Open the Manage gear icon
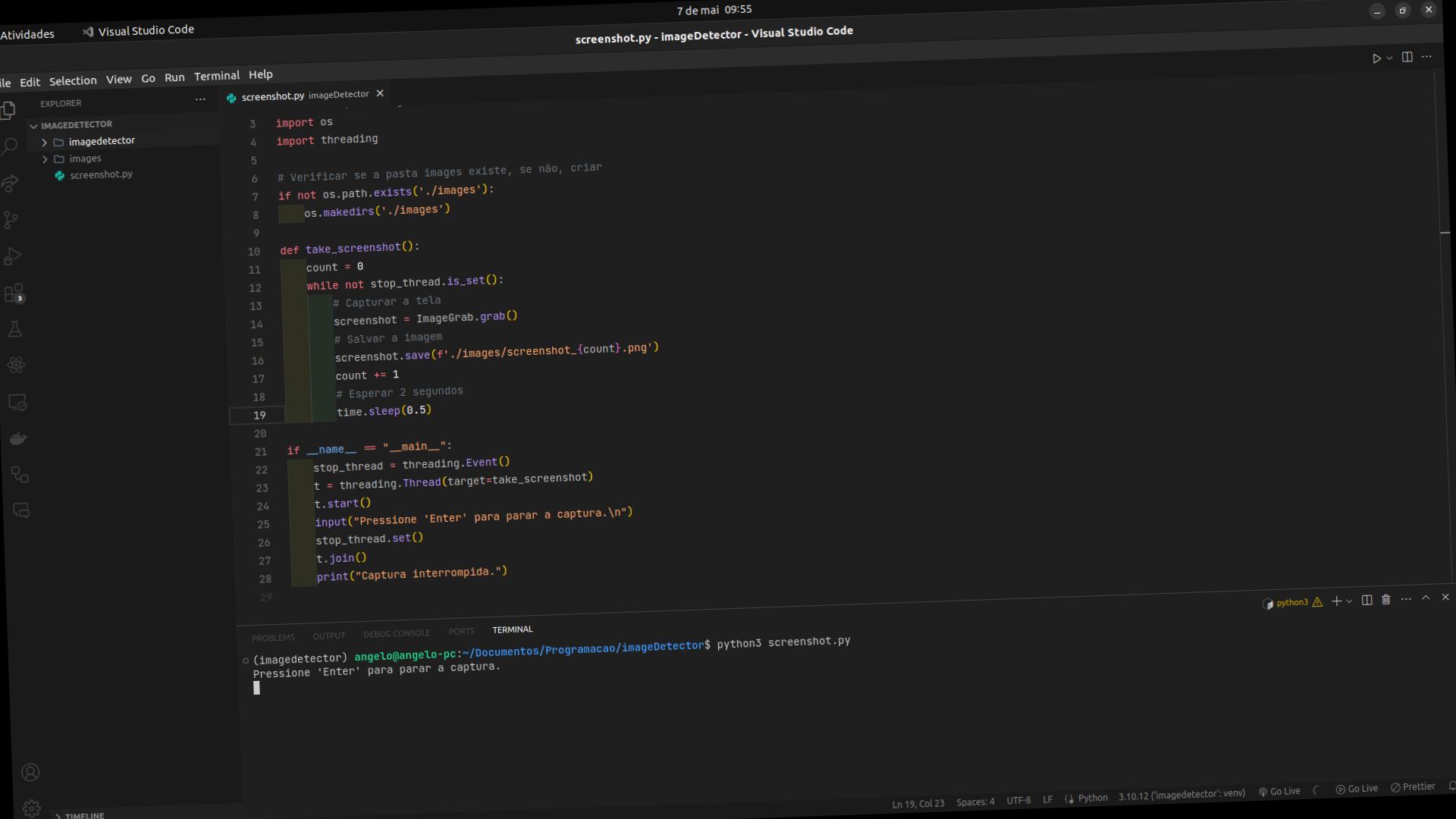The height and width of the screenshot is (819, 1456). click(32, 808)
